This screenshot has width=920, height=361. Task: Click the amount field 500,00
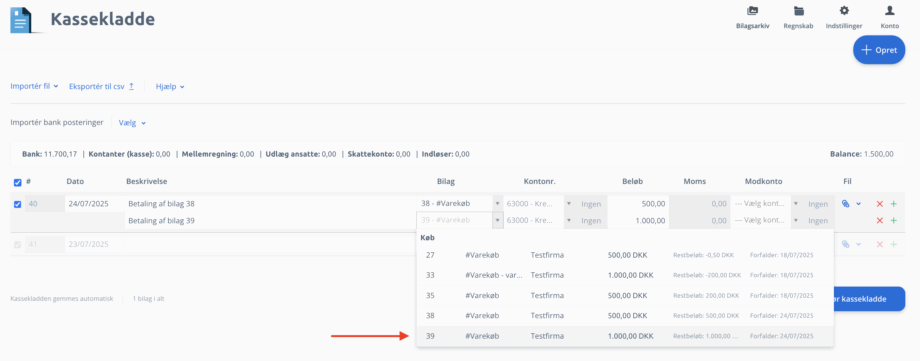pos(638,204)
